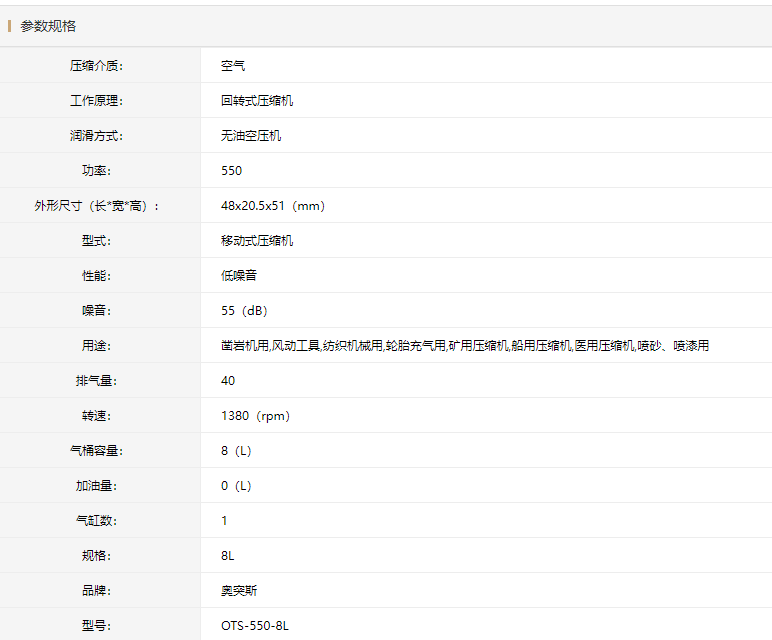This screenshot has height=640, width=772.
Task: Click the 气桶容量 label cell
Action: point(96,451)
